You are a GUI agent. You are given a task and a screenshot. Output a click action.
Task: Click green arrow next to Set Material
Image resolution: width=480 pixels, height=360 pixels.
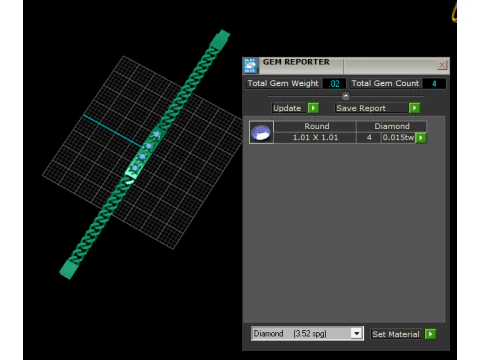[x=431, y=334]
